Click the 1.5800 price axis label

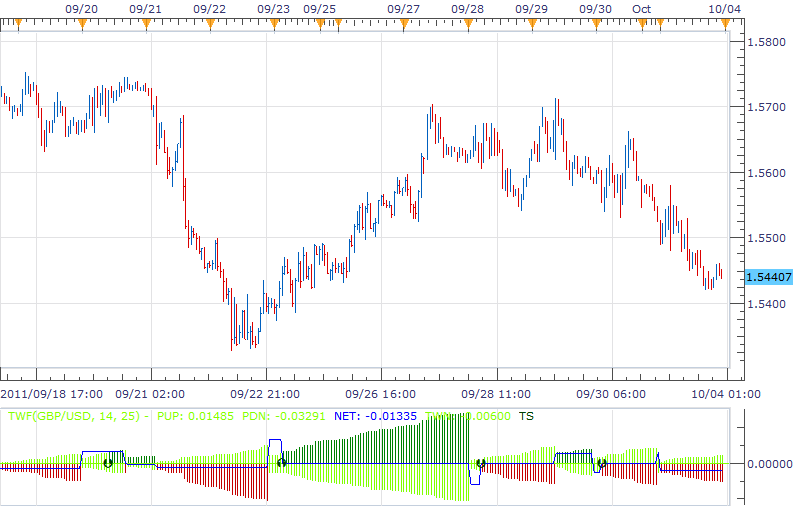point(766,42)
